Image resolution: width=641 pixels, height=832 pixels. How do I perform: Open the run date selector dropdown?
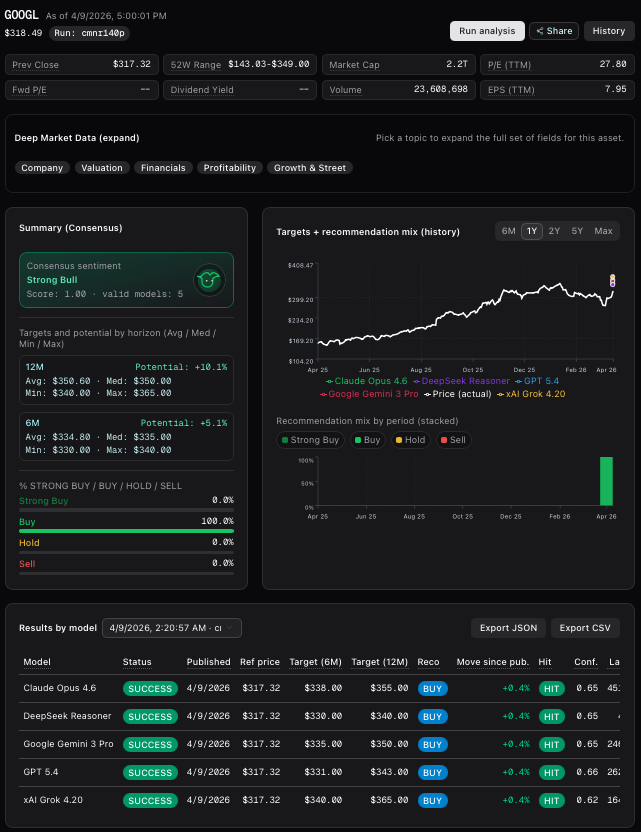click(x=171, y=628)
